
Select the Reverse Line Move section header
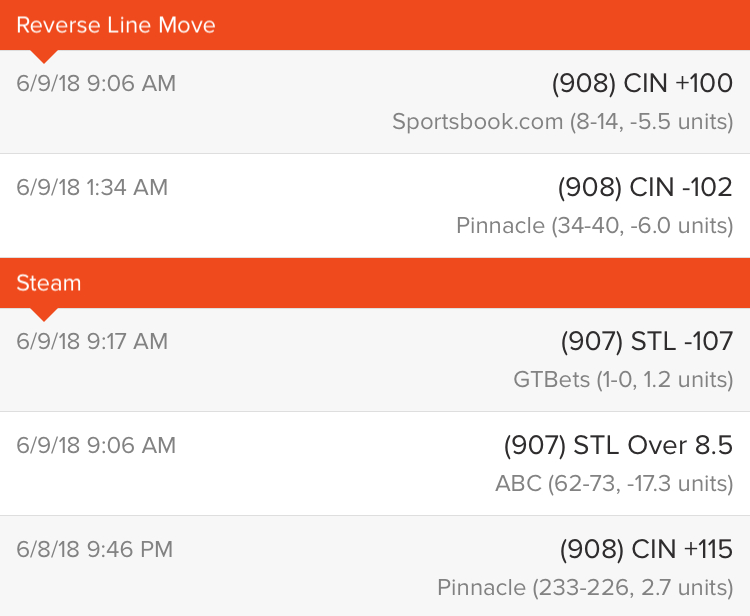point(375,25)
